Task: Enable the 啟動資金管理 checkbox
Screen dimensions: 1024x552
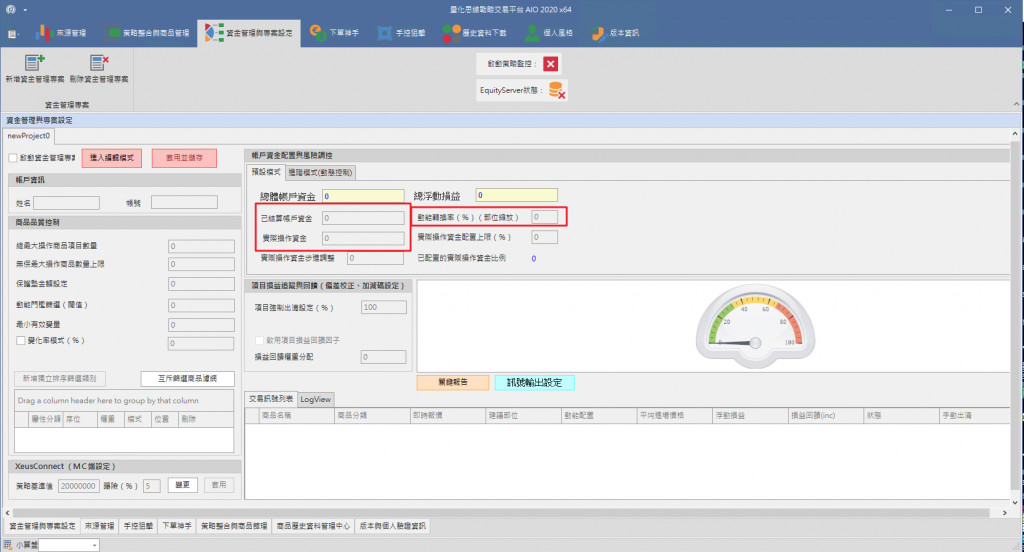Action: tap(12, 158)
